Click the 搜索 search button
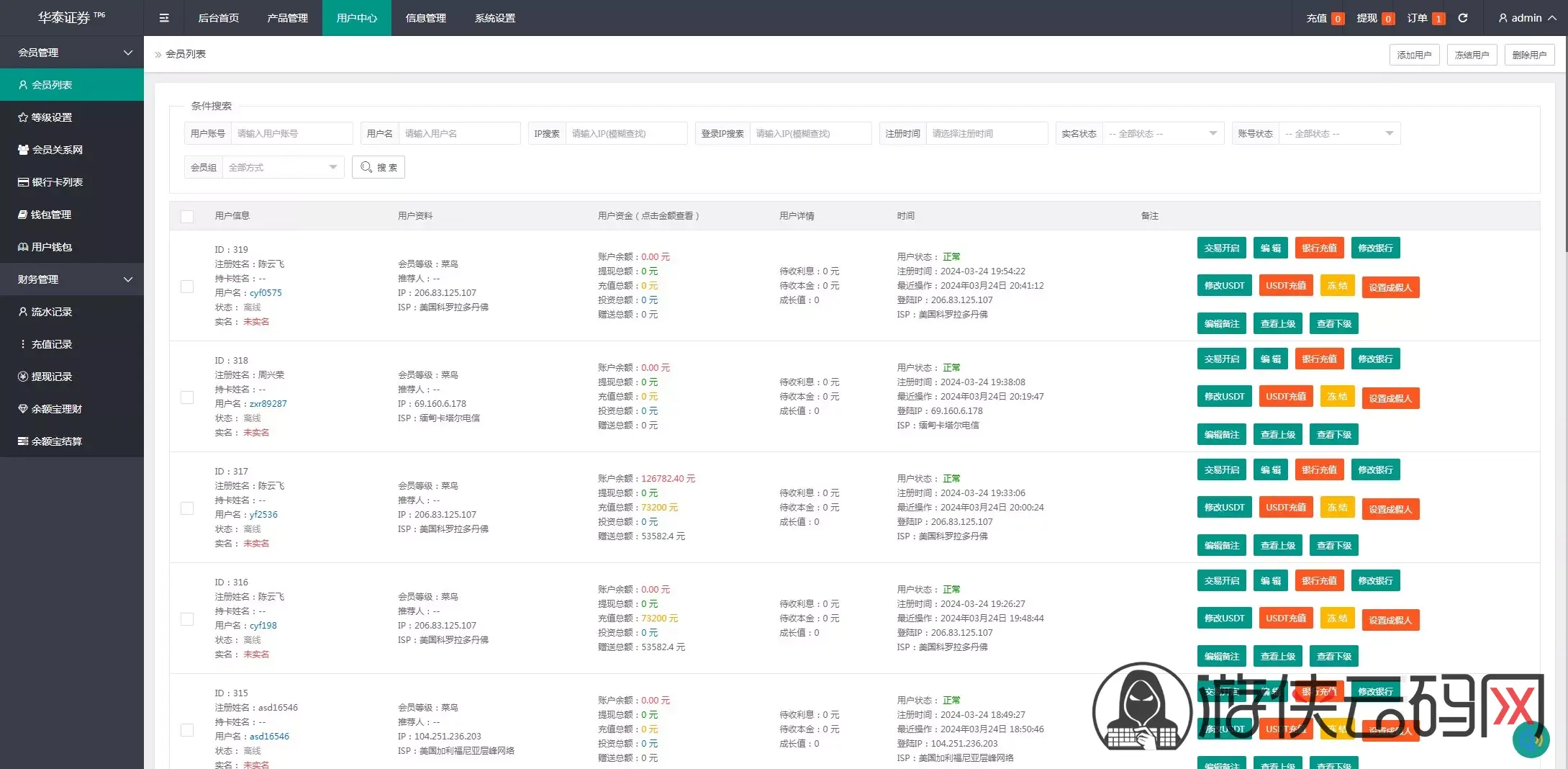 pyautogui.click(x=379, y=167)
